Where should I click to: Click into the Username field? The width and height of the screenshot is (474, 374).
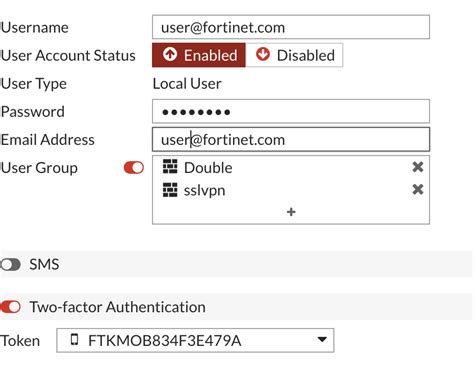tap(291, 27)
